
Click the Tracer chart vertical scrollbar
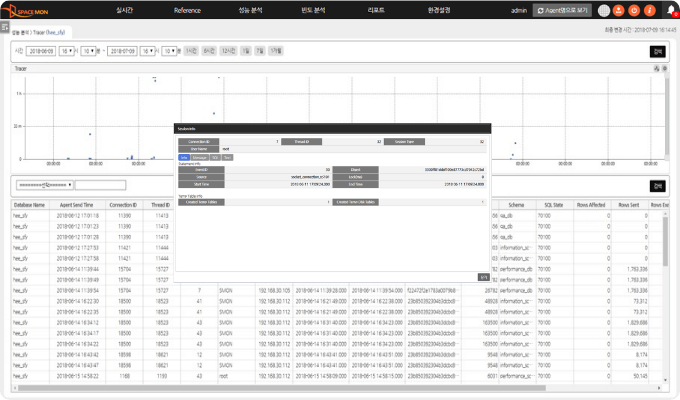667,116
